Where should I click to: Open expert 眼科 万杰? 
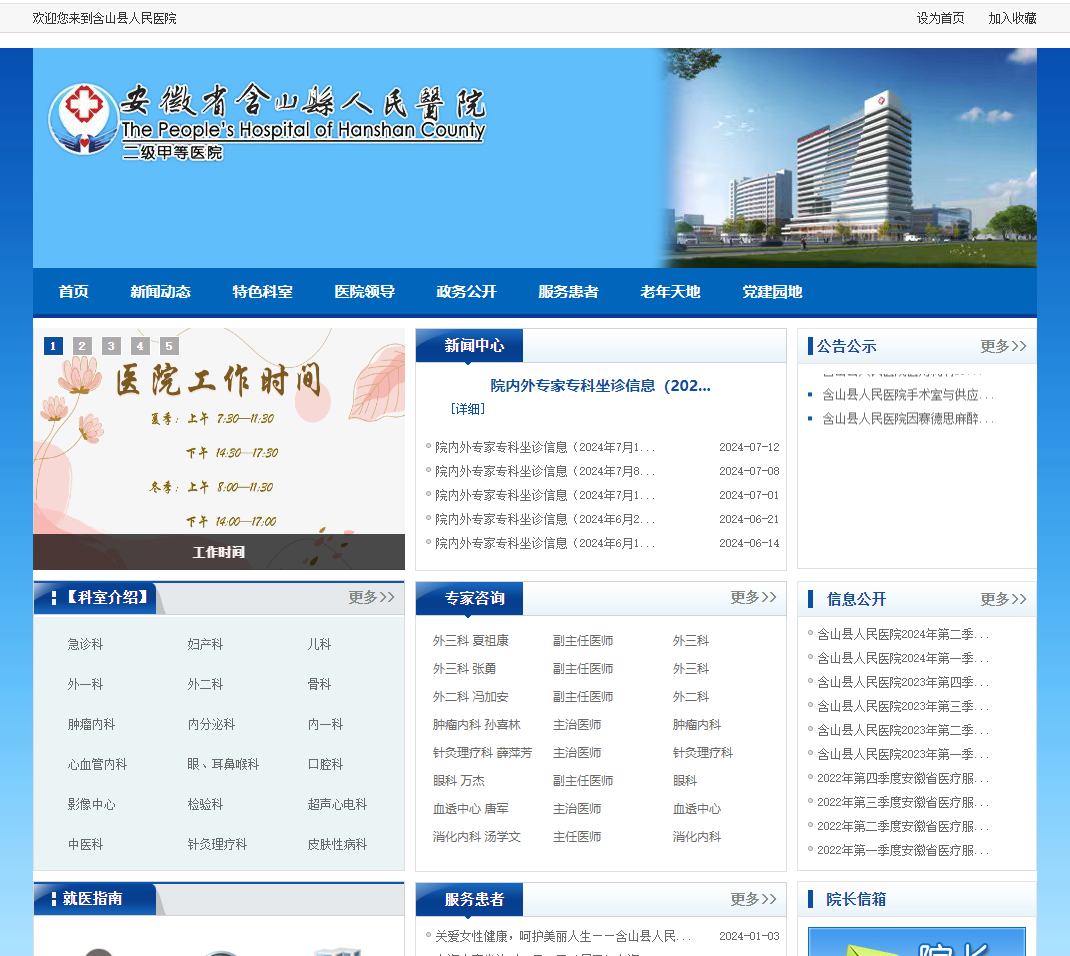pos(459,781)
